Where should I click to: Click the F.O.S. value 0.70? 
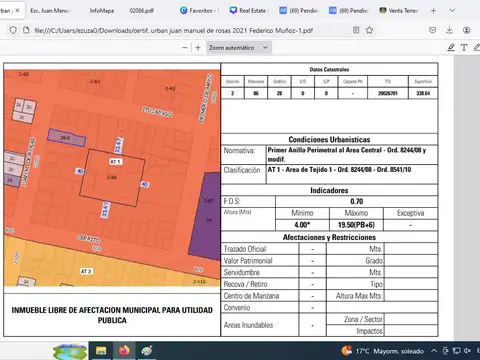tap(356, 201)
